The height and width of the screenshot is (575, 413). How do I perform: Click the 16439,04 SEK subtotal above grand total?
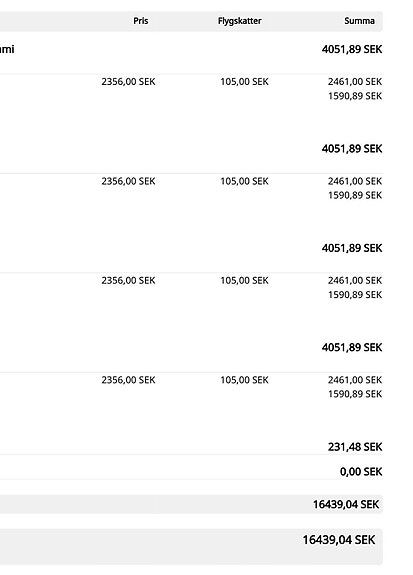point(346,504)
